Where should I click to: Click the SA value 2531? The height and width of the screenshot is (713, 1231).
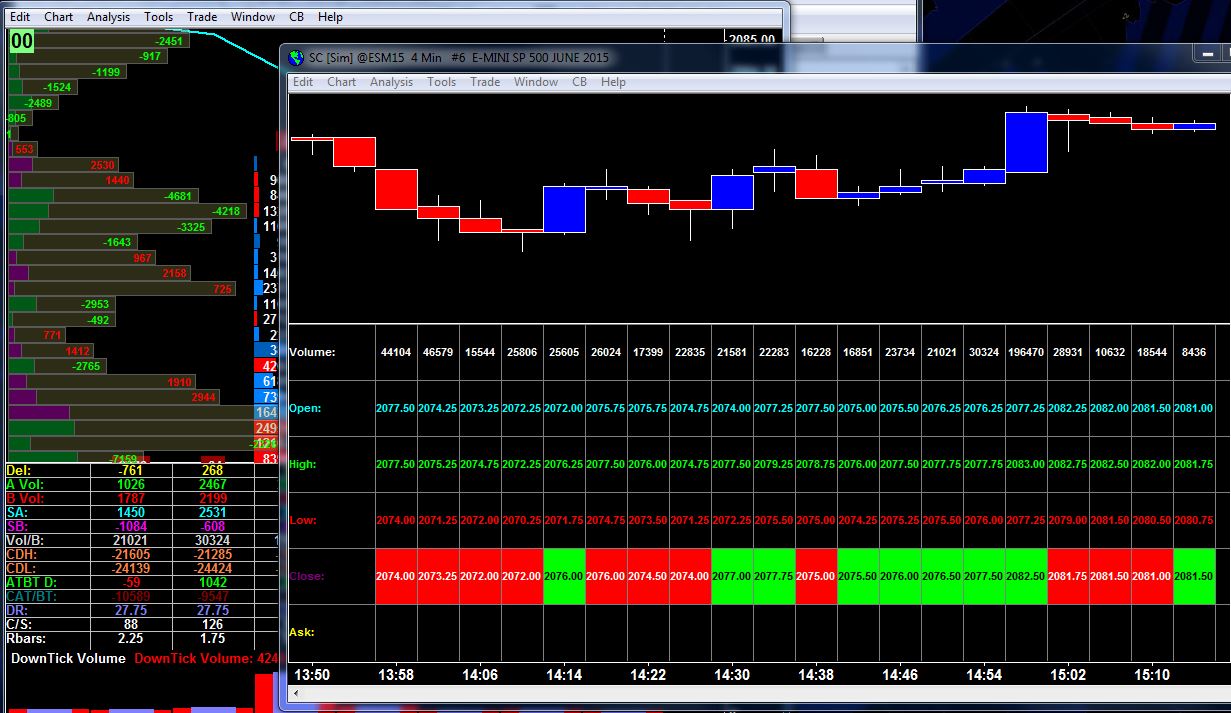tap(212, 512)
